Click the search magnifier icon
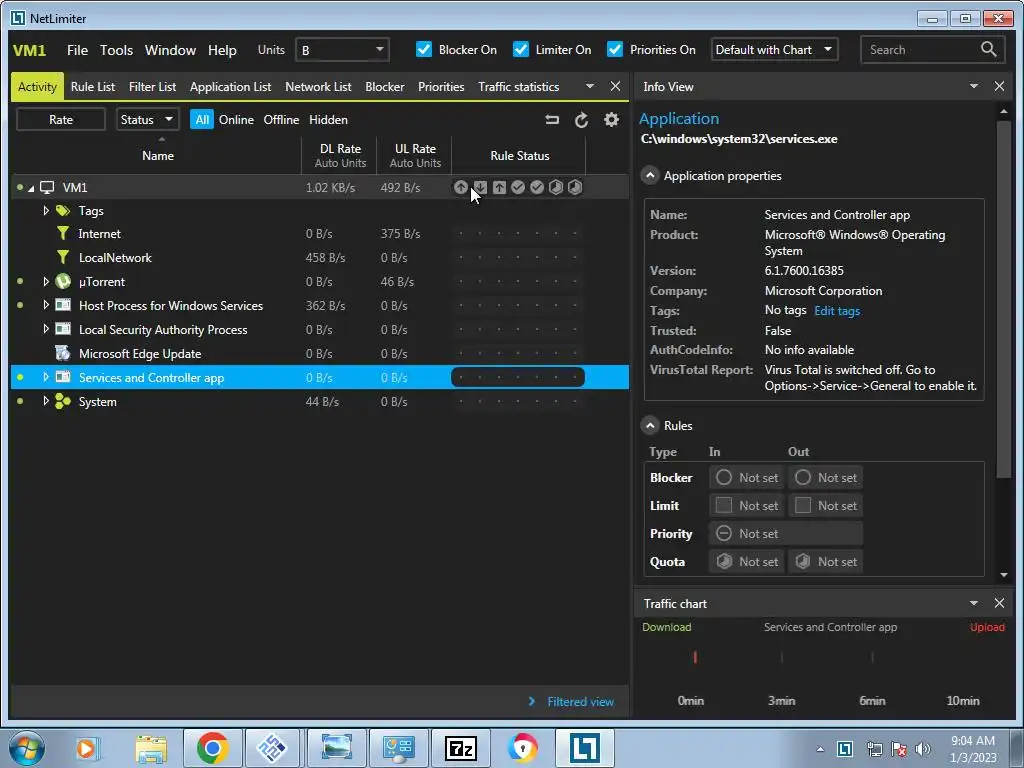The image size is (1024, 768). click(989, 50)
